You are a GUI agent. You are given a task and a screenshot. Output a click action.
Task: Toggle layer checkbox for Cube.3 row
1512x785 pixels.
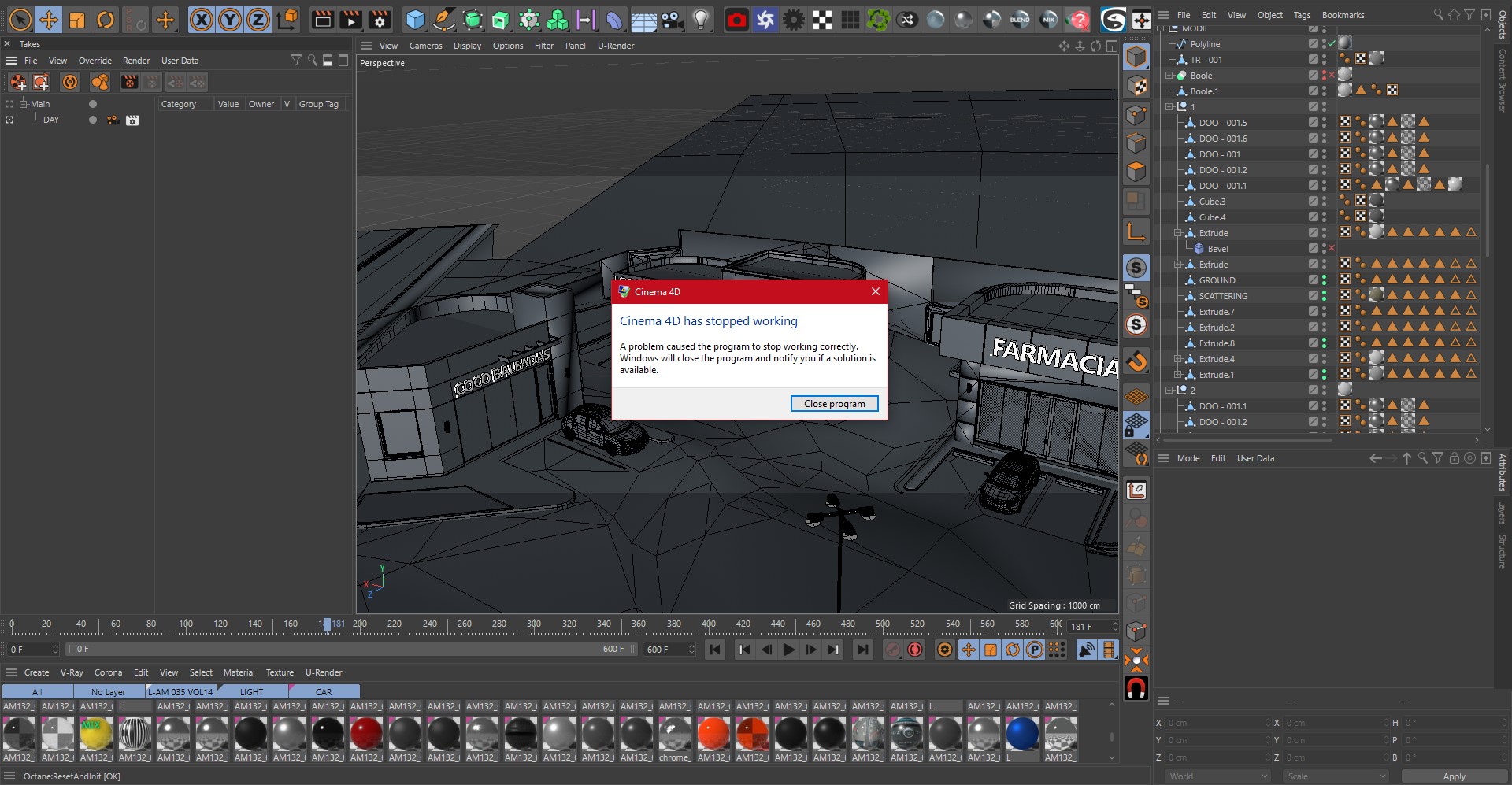click(1313, 202)
